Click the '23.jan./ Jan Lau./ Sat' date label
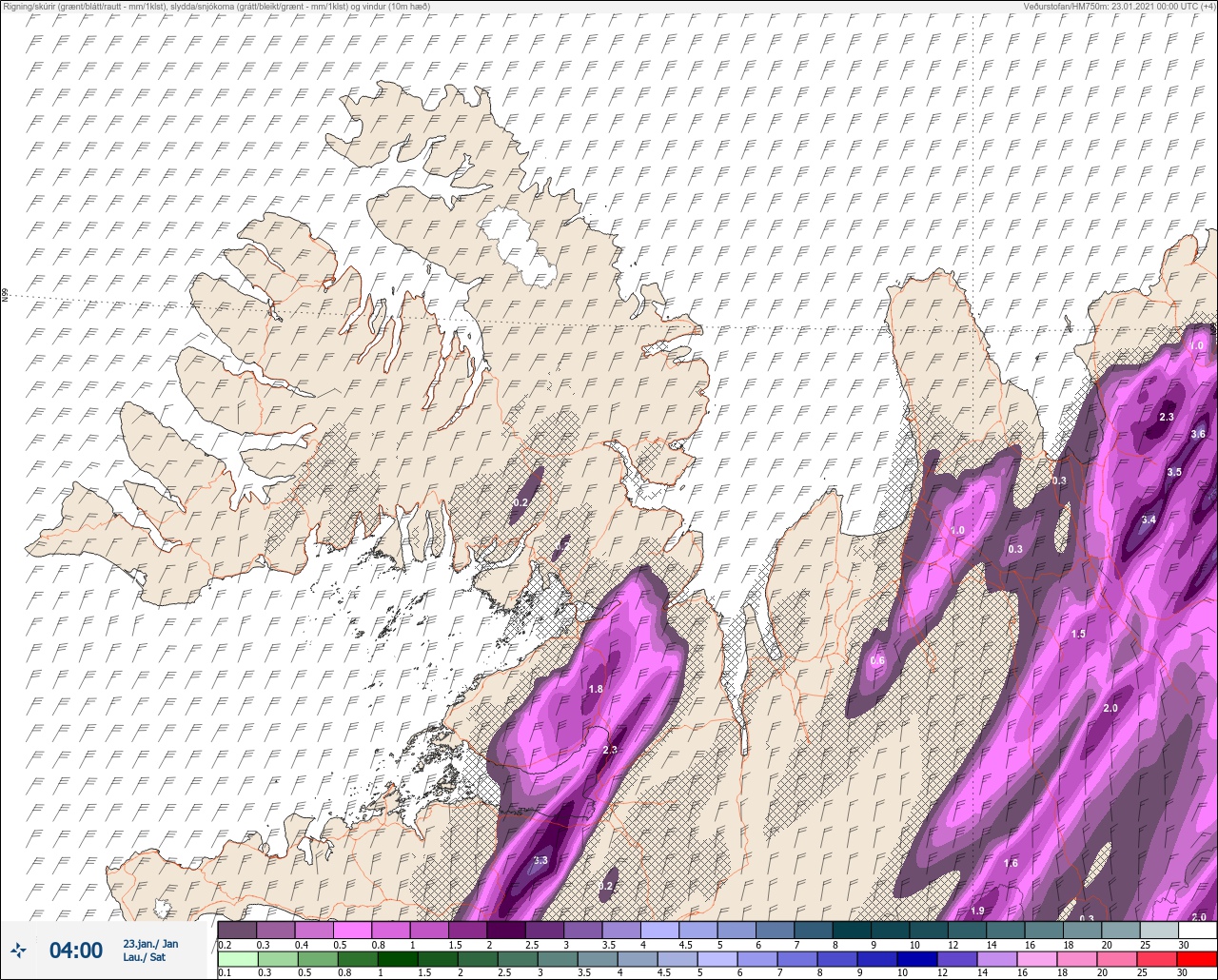 pos(150,950)
